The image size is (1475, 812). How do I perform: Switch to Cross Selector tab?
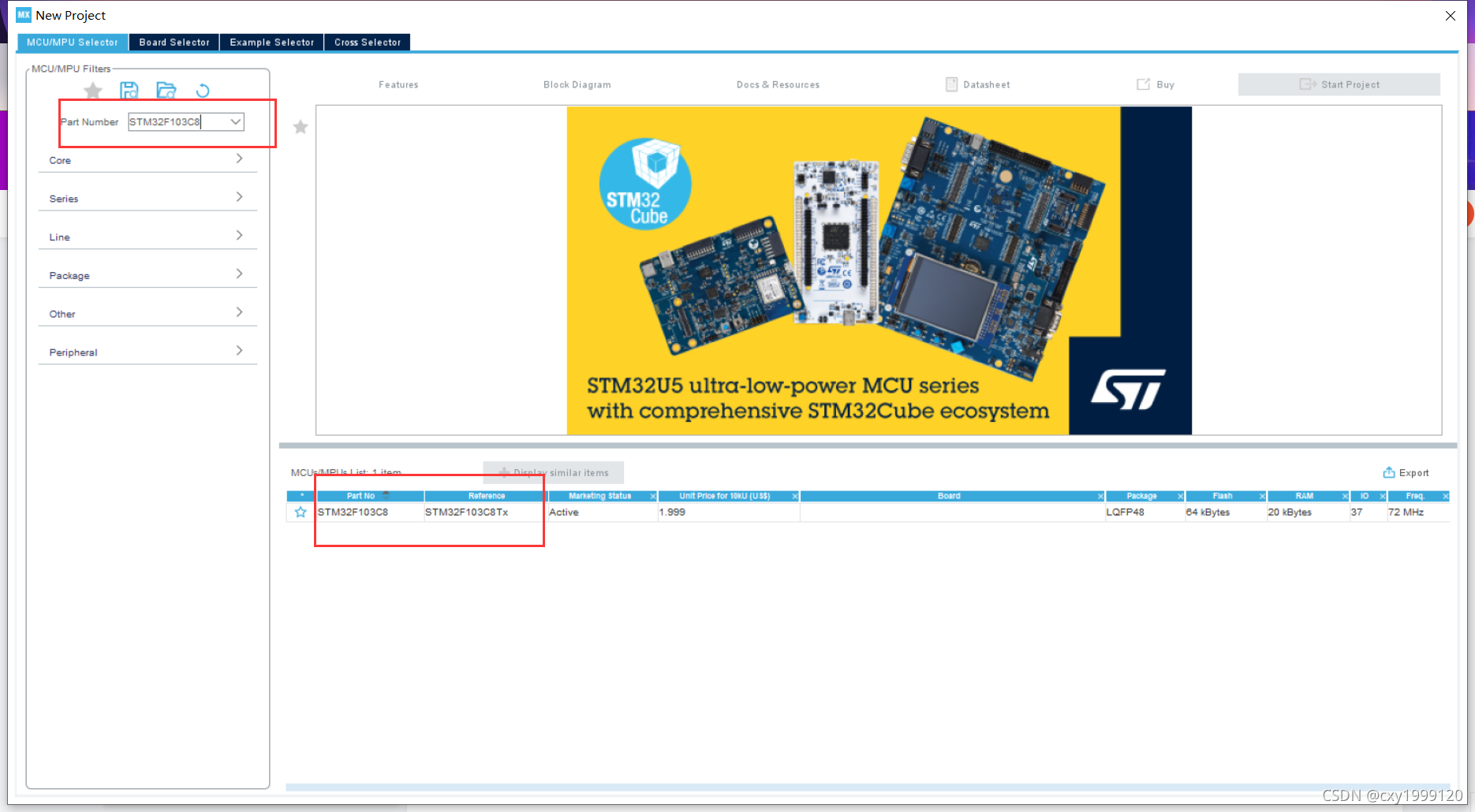[x=368, y=43]
